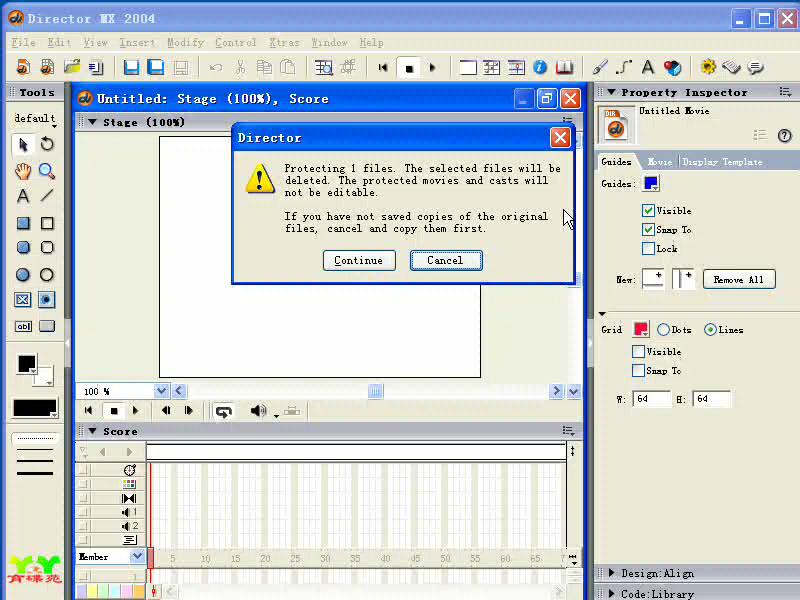The width and height of the screenshot is (800, 600).
Task: Open the File menu
Action: (23, 42)
